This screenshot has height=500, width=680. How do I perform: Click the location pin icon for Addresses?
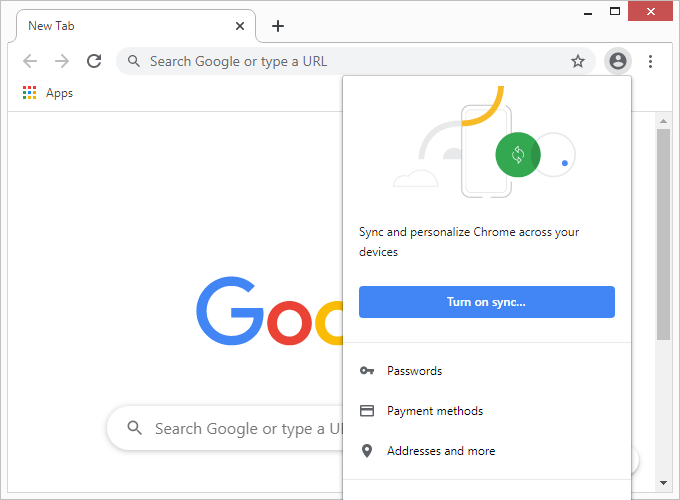pyautogui.click(x=367, y=451)
